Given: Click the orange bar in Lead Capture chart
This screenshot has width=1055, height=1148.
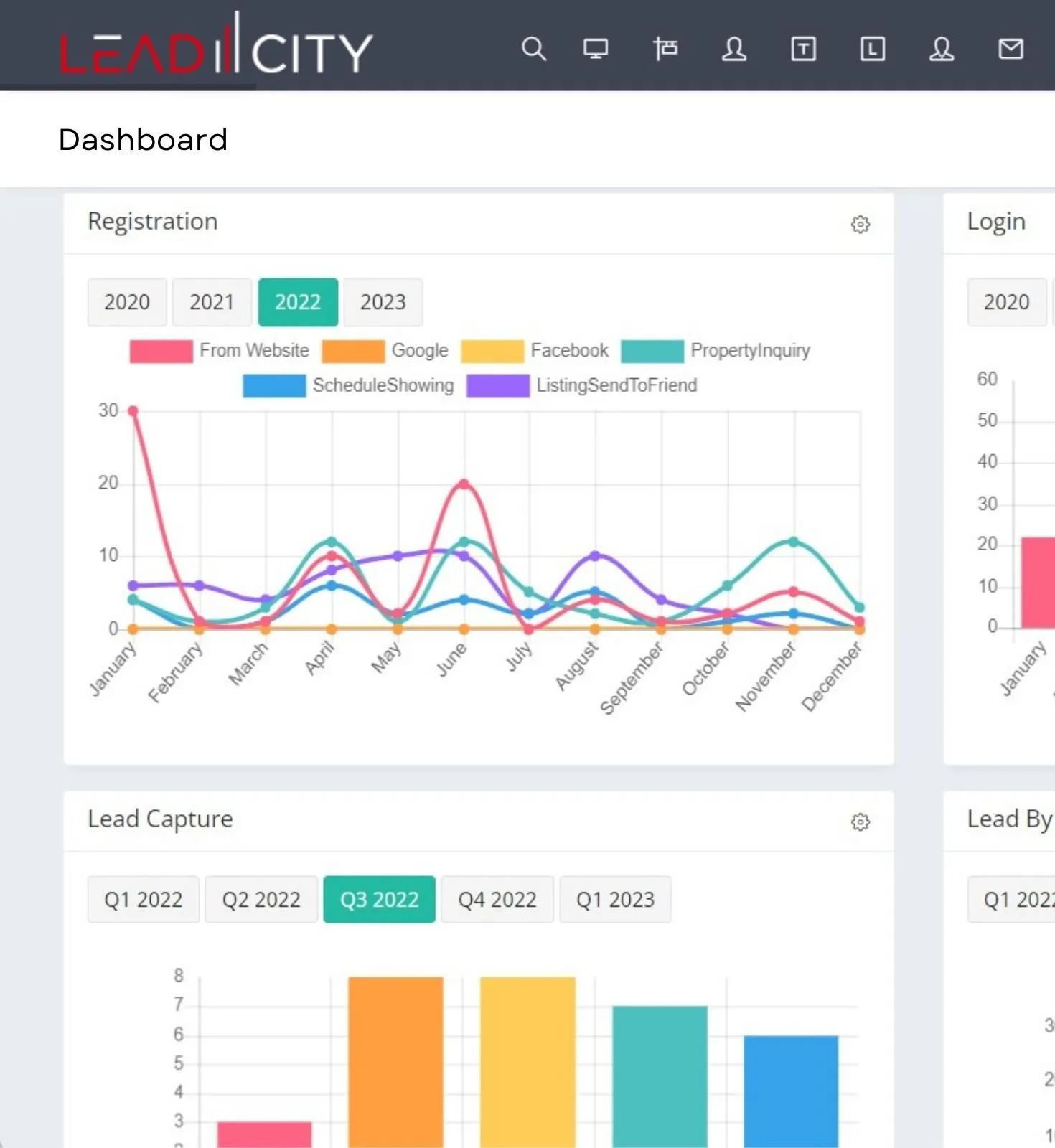Looking at the screenshot, I should (x=395, y=1062).
